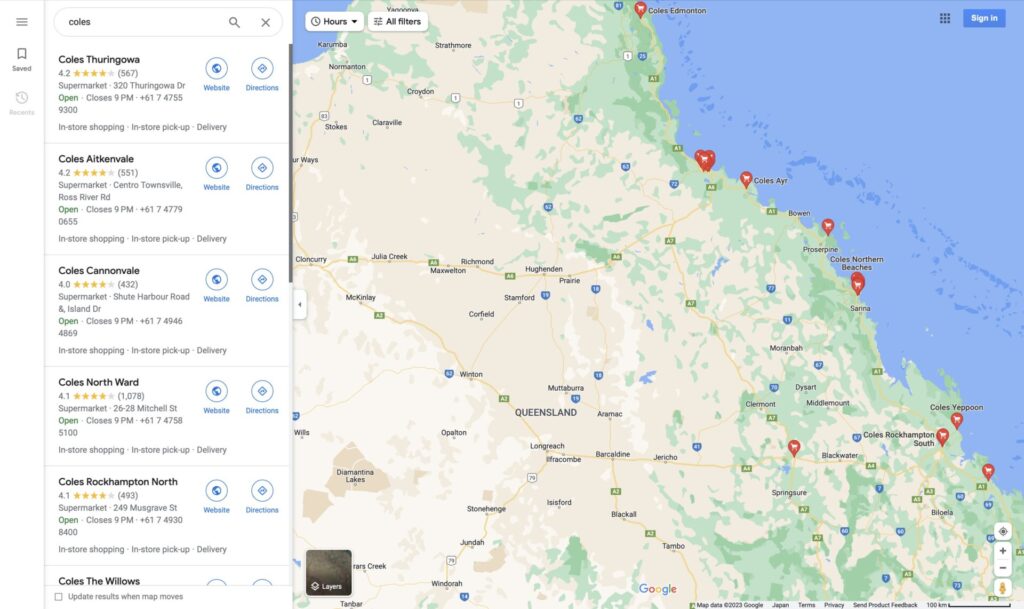The height and width of the screenshot is (609, 1024).
Task: Click Send Product Feedback link
Action: [885, 605]
